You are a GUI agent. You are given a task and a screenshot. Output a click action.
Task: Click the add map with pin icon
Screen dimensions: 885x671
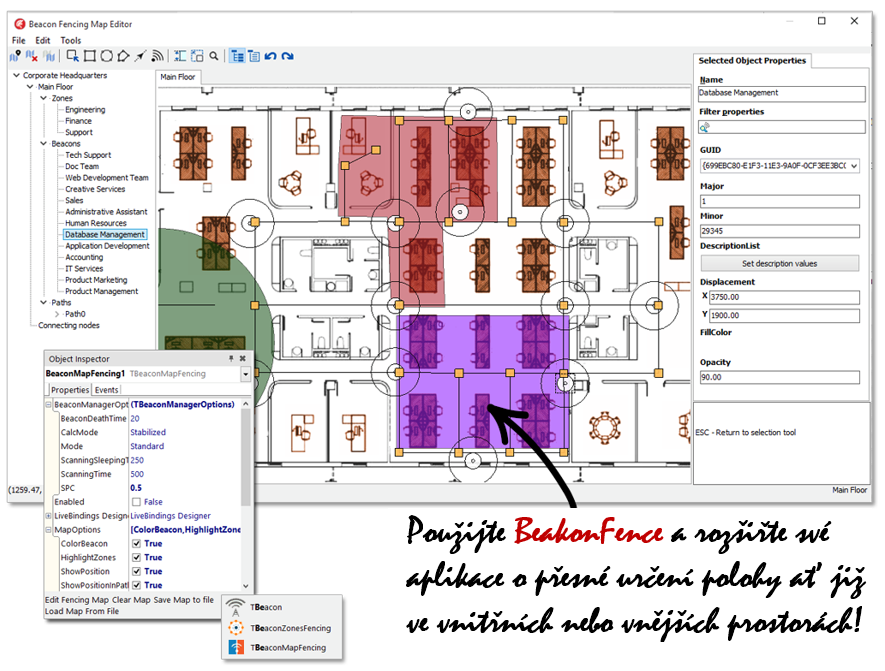(15, 56)
